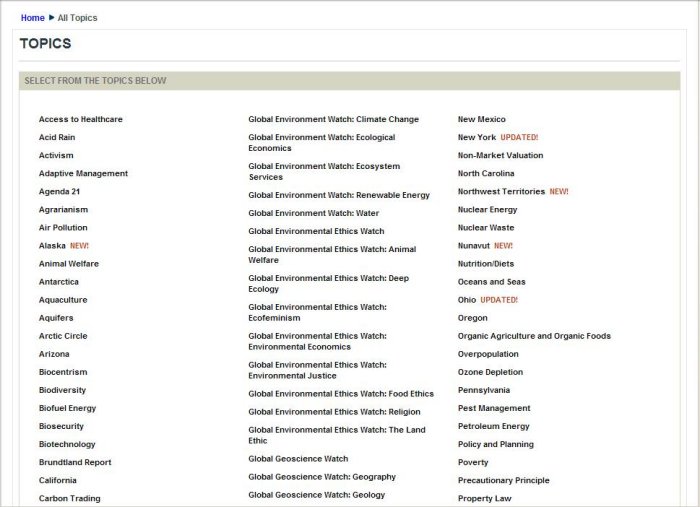Viewport: 700px width, 507px height.
Task: Select the Pest Management topic
Action: coord(494,408)
